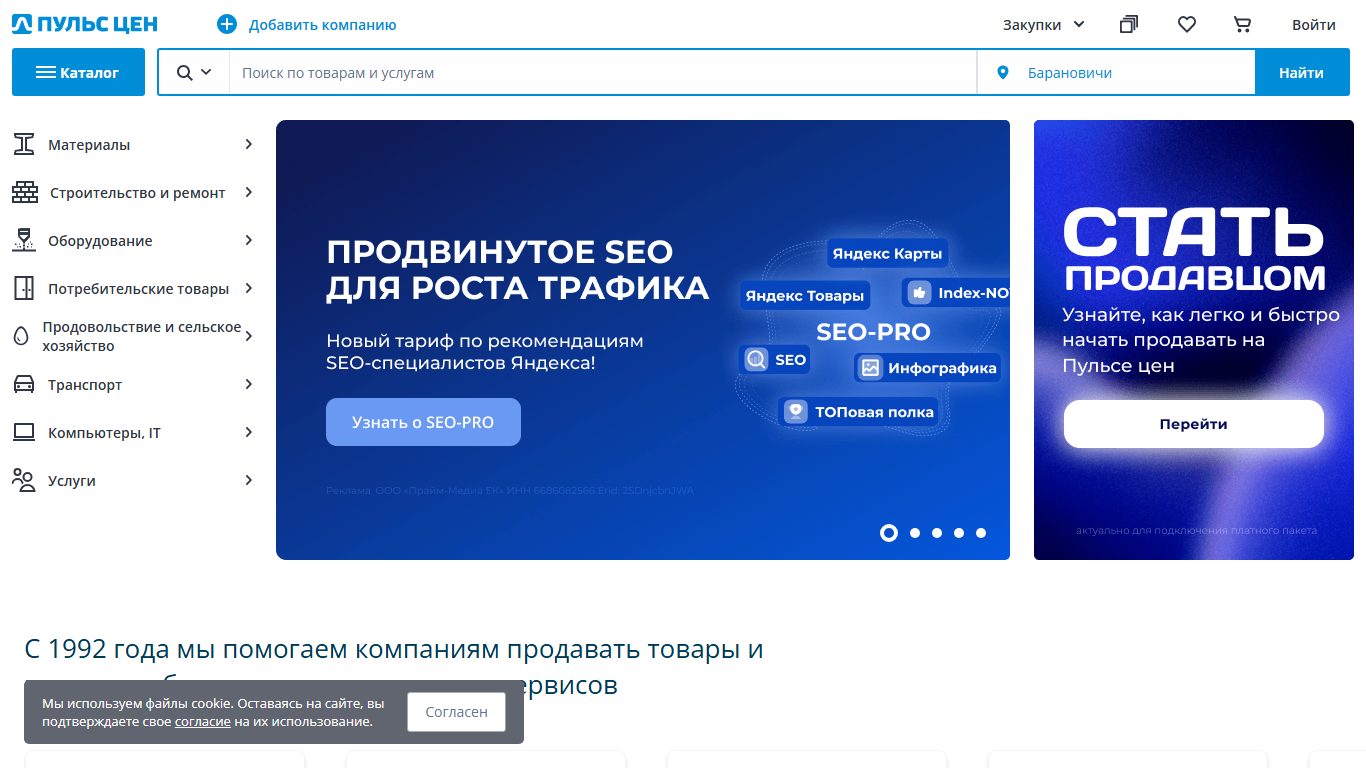1366x768 pixels.
Task: Expand Услуги category chevron
Action: pos(249,480)
